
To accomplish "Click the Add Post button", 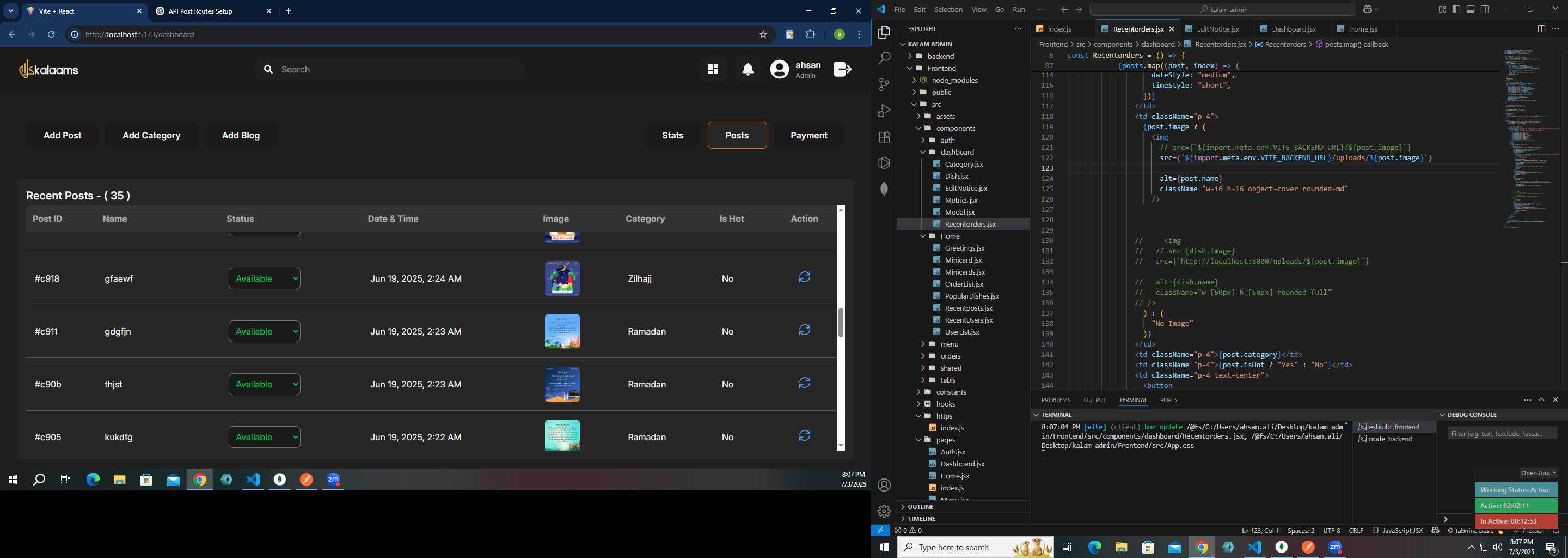I will [62, 135].
